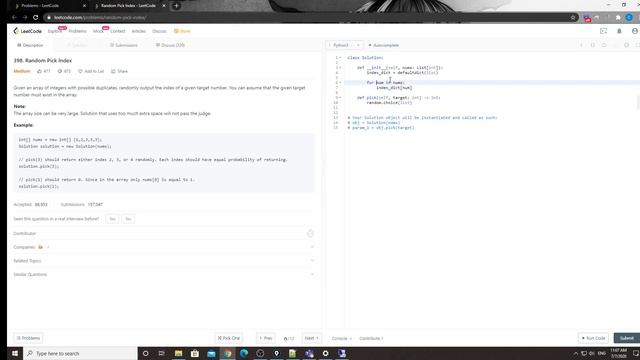This screenshot has width=640, height=360.
Task: Toggle the Autocomplete option
Action: 384,45
